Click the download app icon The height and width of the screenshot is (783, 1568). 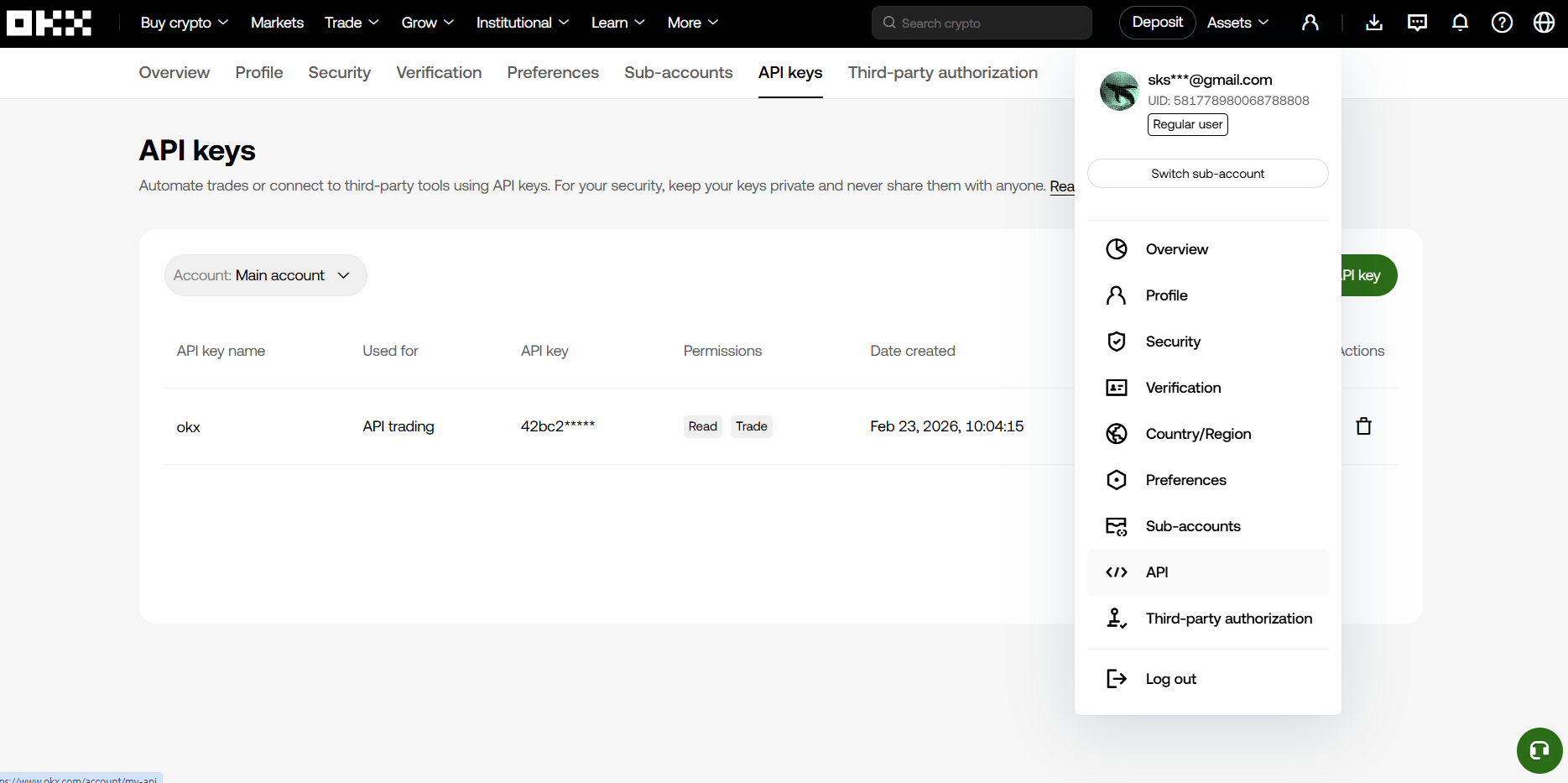(x=1373, y=23)
